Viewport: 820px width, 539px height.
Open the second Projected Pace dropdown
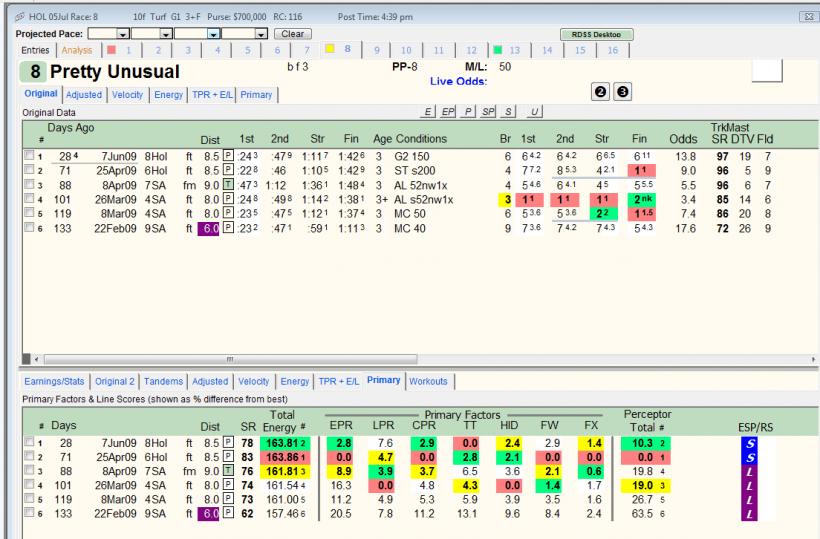coord(166,34)
